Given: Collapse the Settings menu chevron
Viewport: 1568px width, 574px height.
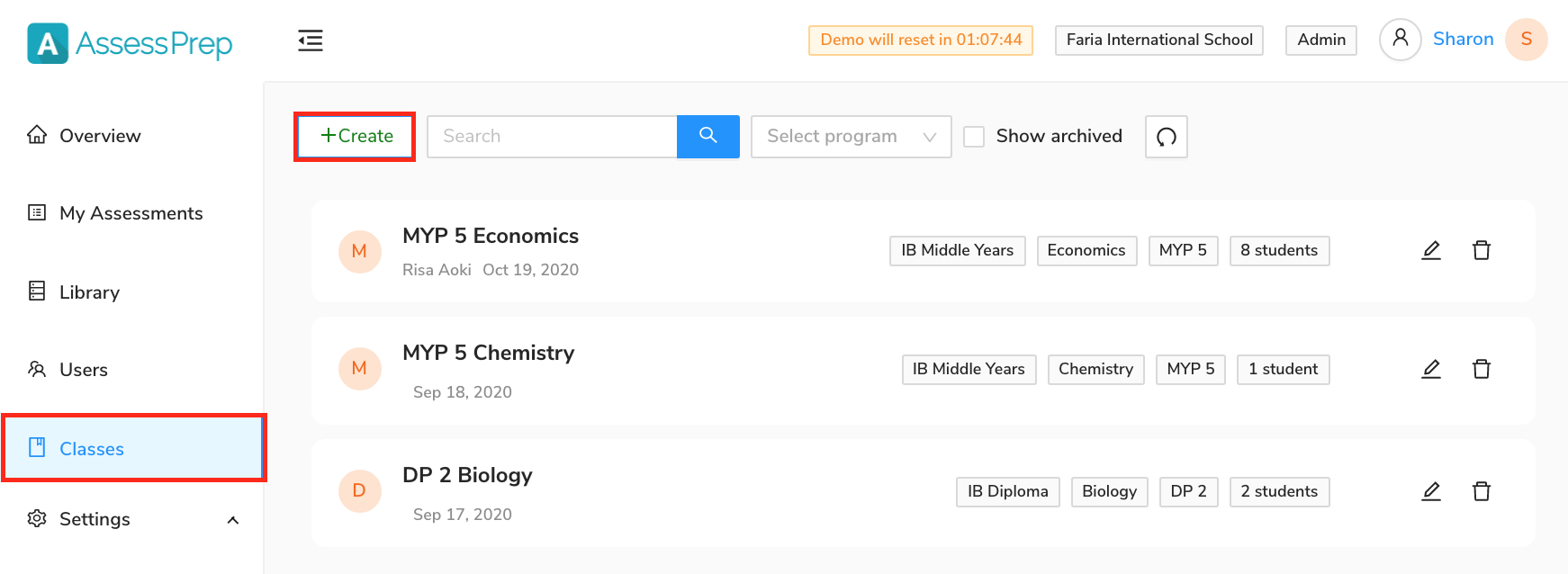Looking at the screenshot, I should 233,520.
